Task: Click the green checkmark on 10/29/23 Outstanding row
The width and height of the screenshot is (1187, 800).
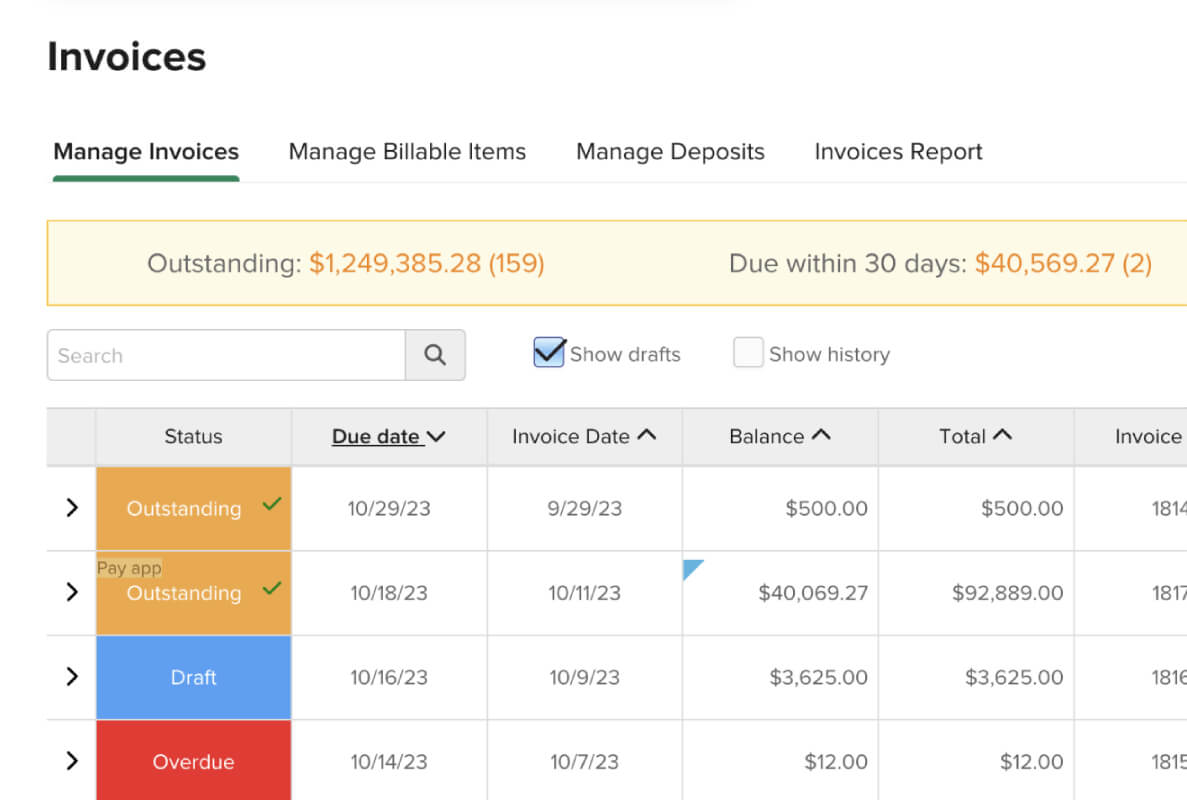Action: click(x=272, y=504)
